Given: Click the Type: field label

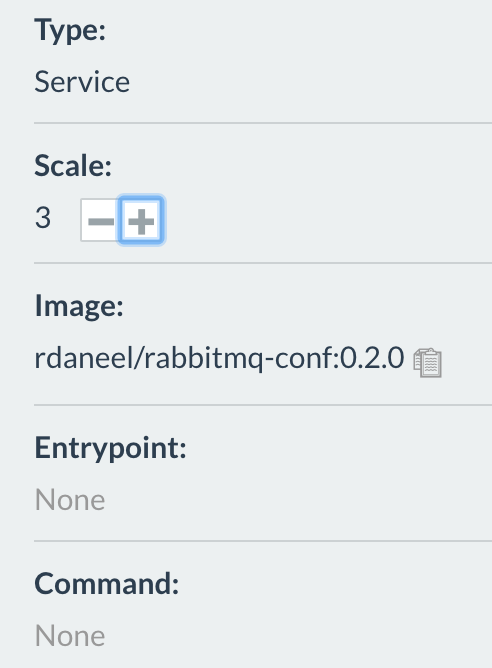Looking at the screenshot, I should click(x=70, y=30).
